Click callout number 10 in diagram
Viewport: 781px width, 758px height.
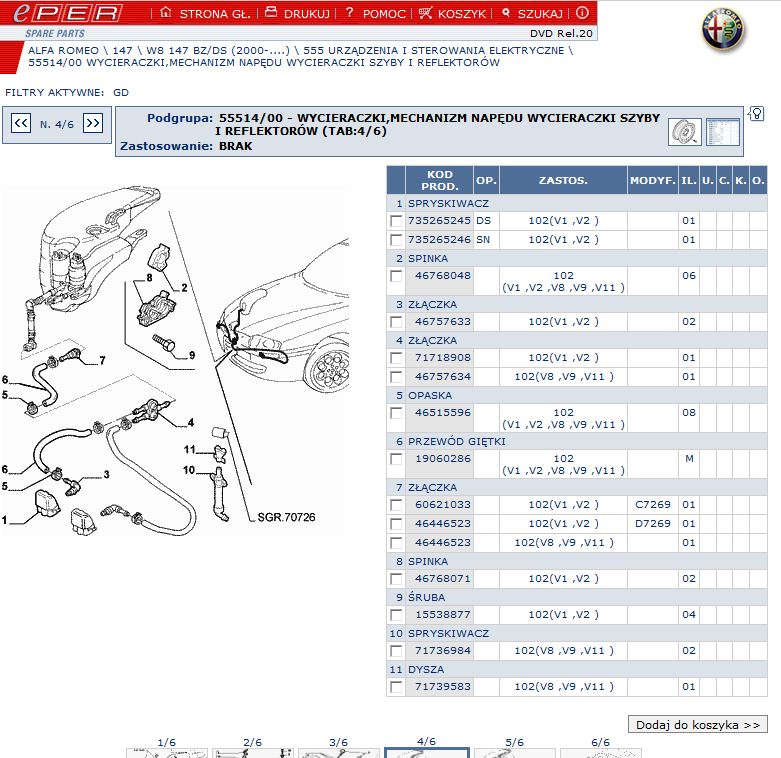click(189, 470)
